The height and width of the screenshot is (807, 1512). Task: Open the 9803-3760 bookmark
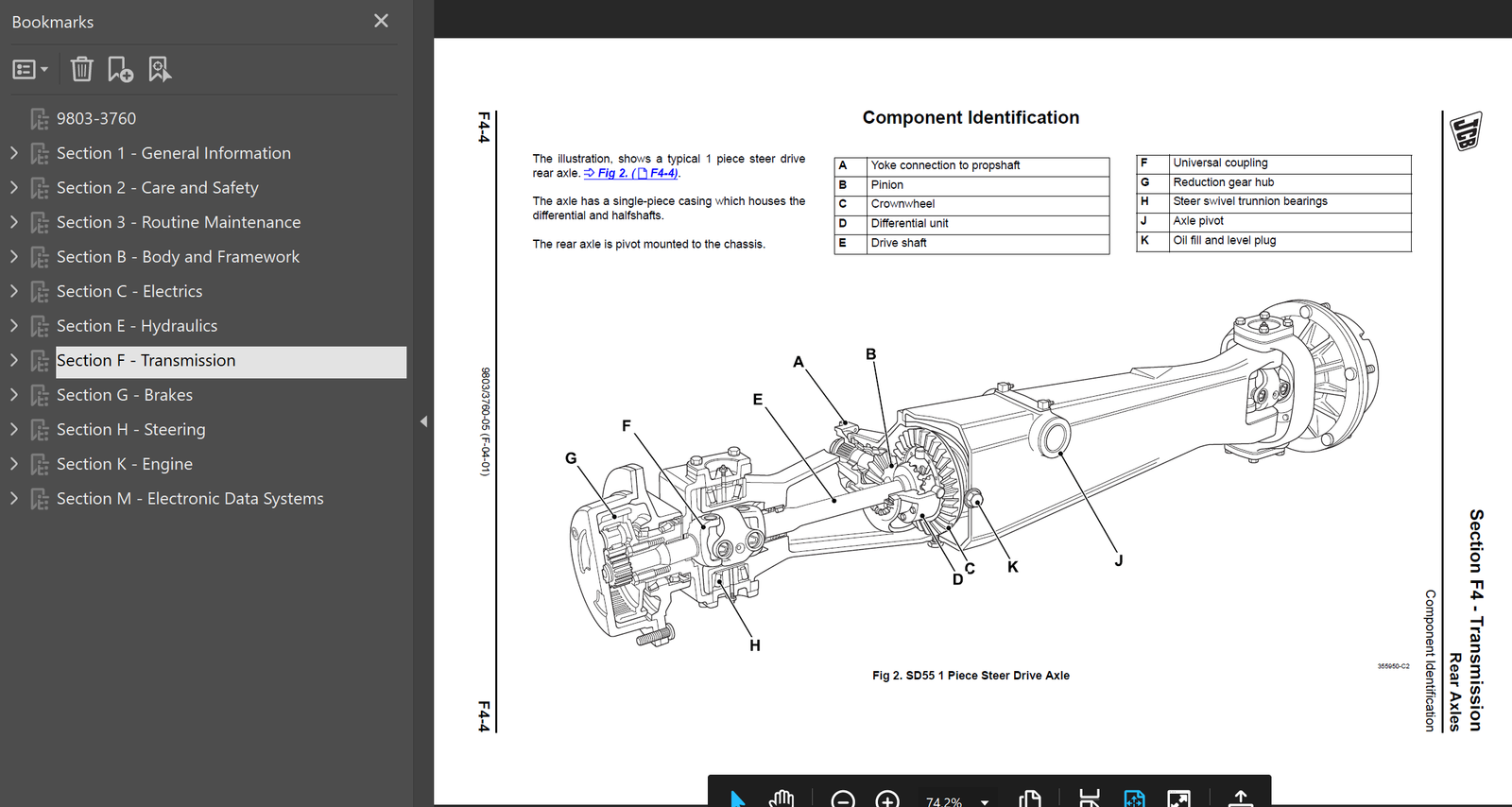tap(96, 118)
